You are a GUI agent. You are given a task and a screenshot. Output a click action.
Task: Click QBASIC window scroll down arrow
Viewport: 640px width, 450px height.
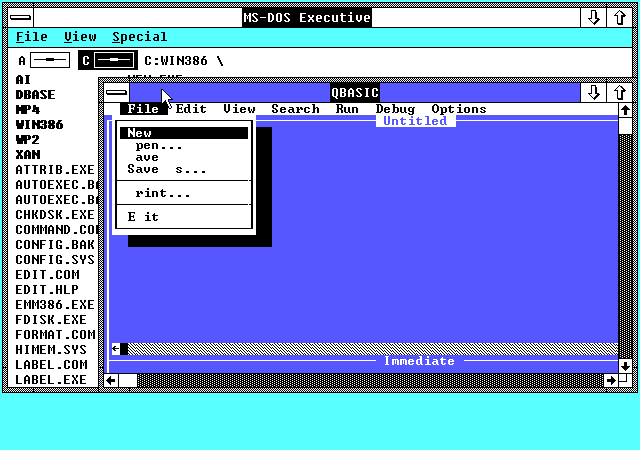(x=625, y=366)
